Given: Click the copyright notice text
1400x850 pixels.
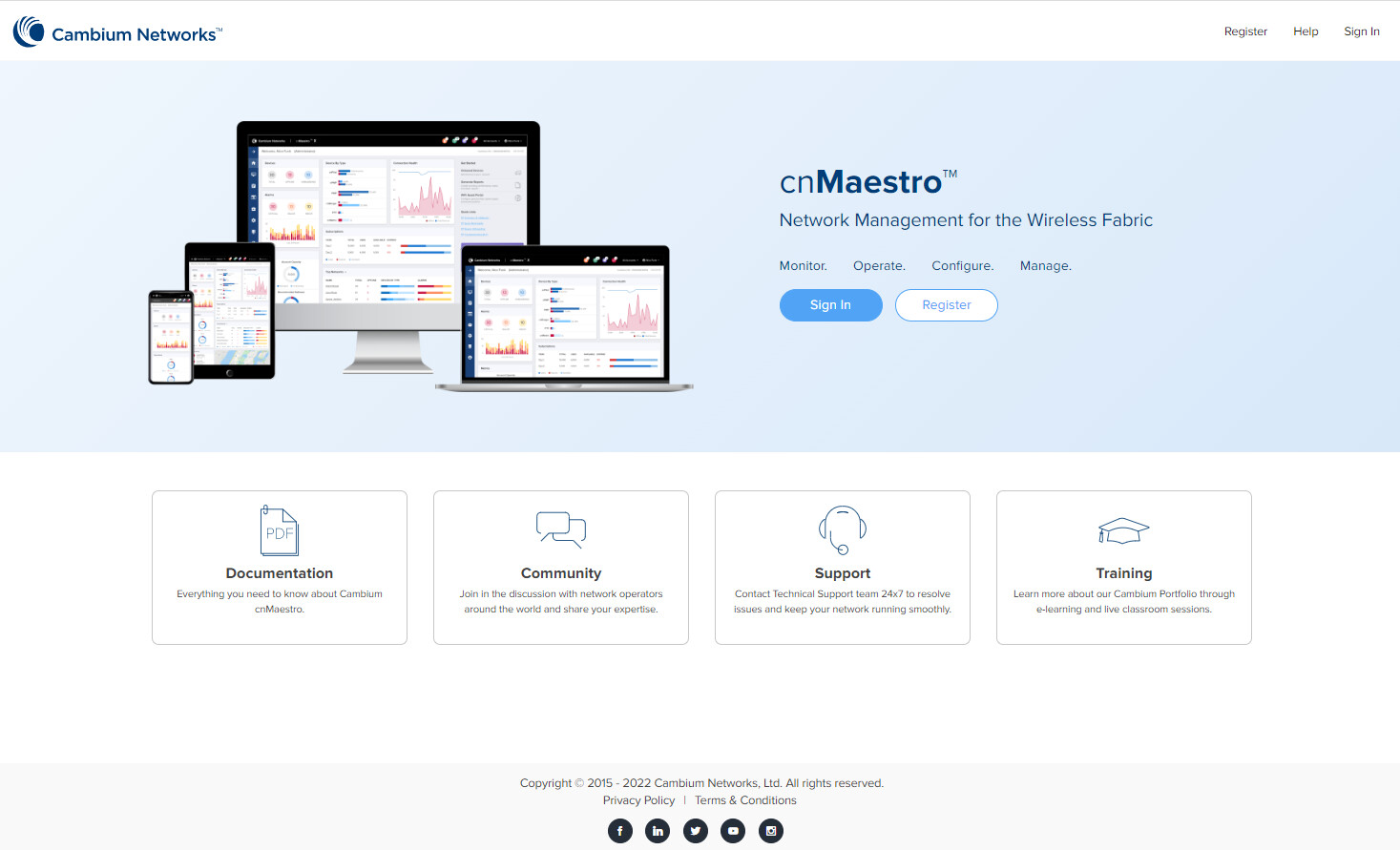Looking at the screenshot, I should pos(701,783).
